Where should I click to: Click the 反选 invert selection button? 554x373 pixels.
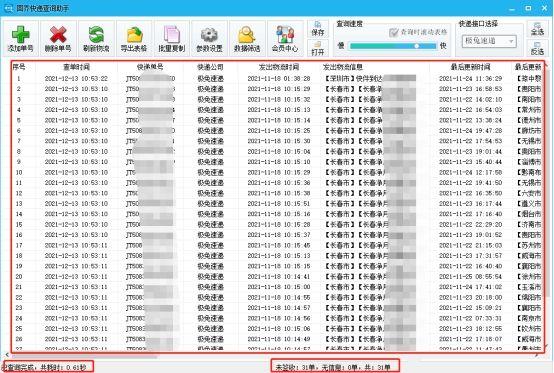tap(537, 48)
